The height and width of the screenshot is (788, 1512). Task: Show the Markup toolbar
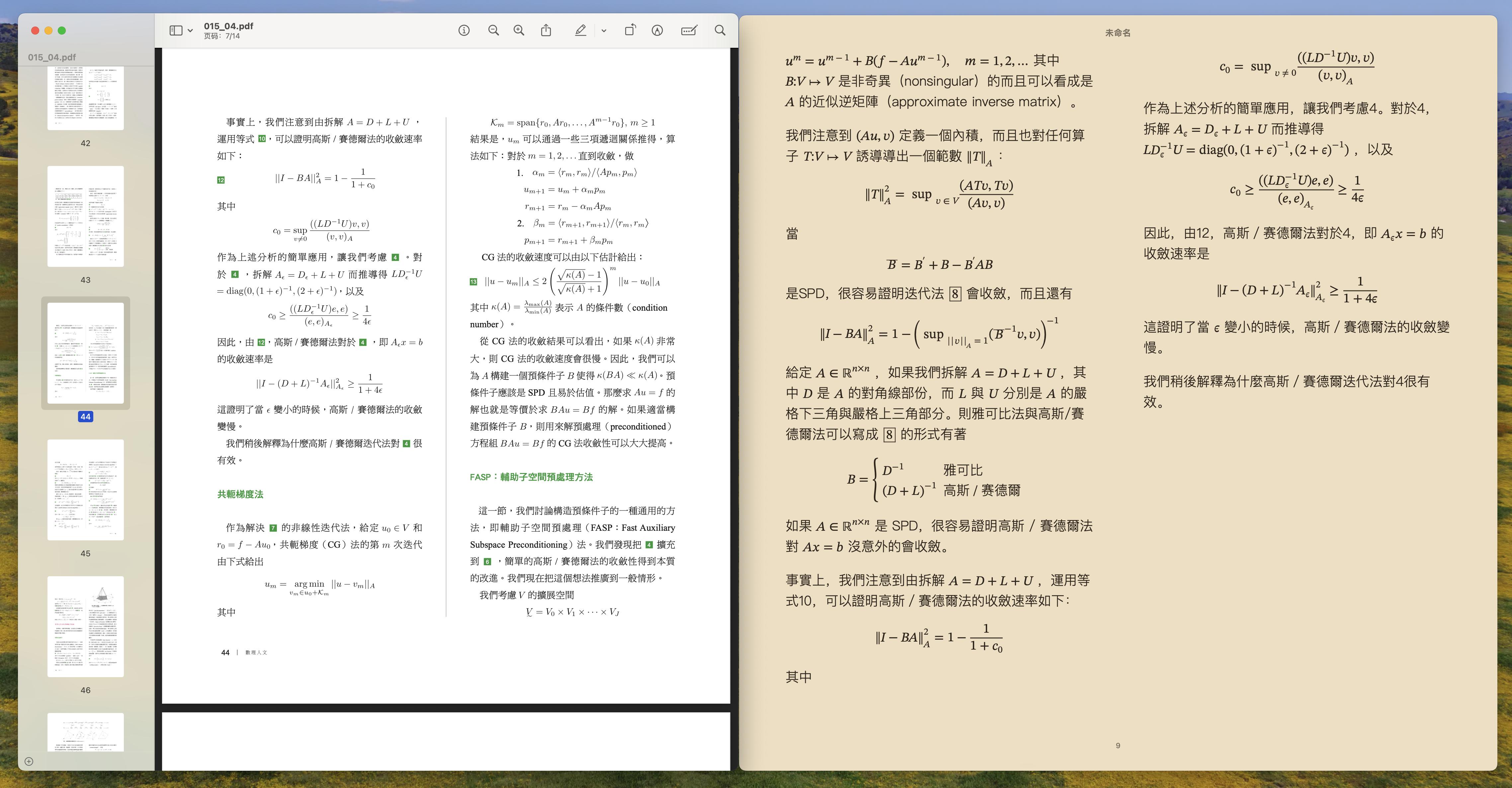click(x=657, y=31)
